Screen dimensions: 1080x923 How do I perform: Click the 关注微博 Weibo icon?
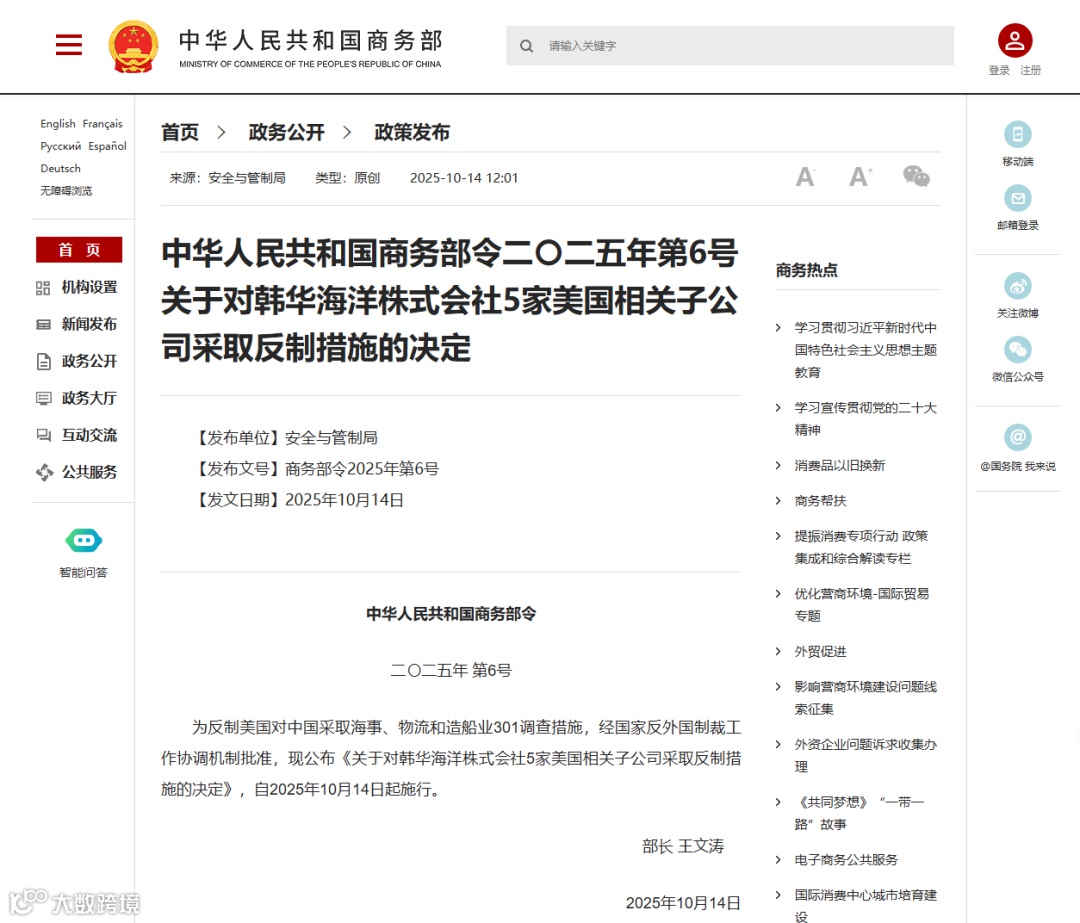1017,286
